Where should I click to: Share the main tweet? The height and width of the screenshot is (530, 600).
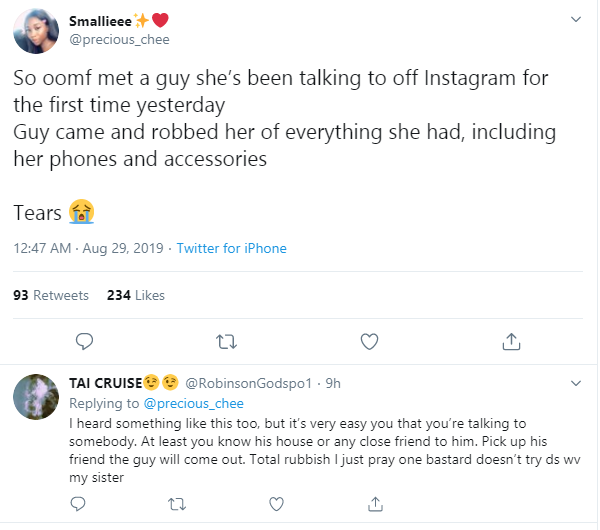click(511, 342)
